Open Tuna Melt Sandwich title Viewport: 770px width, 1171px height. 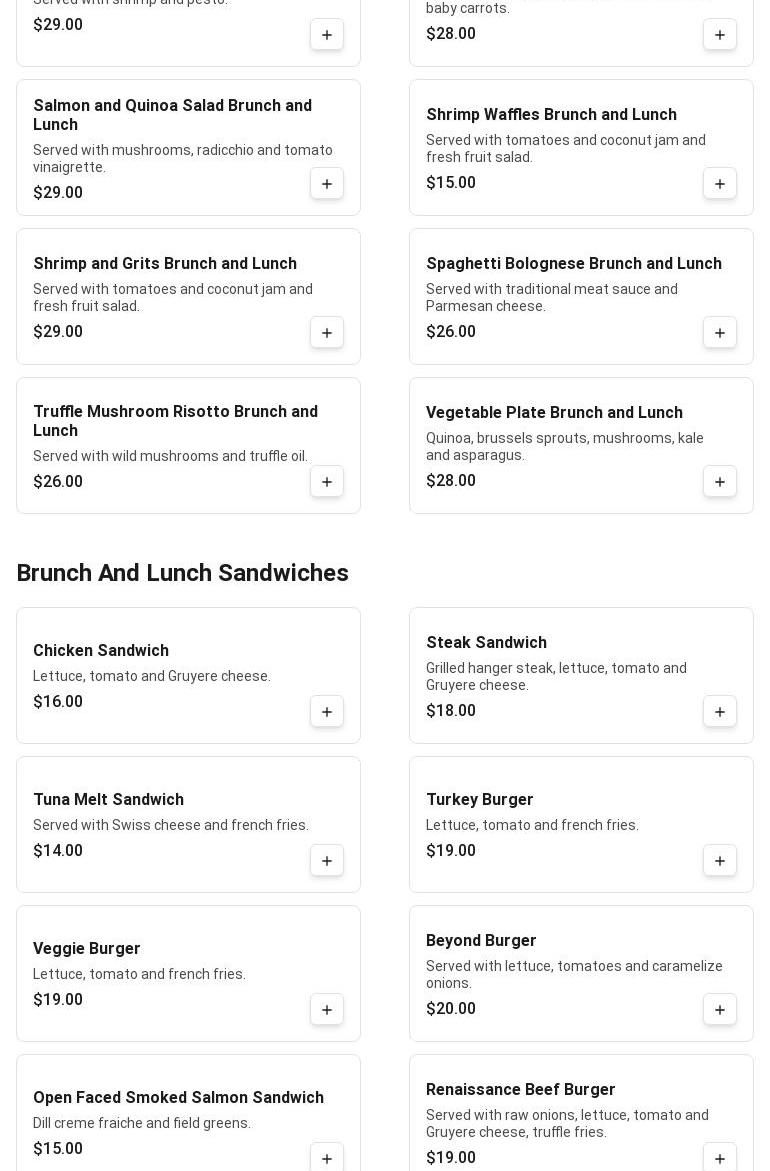tap(108, 800)
